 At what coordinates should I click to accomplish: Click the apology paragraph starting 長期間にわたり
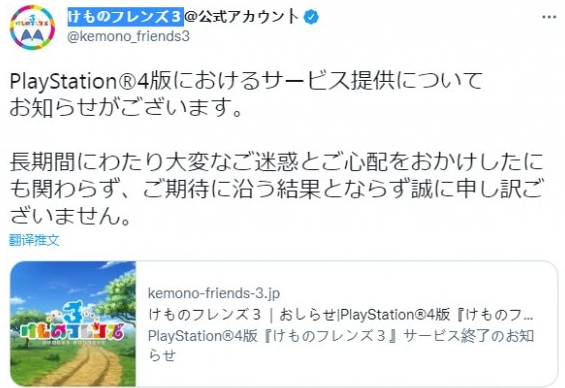276,188
